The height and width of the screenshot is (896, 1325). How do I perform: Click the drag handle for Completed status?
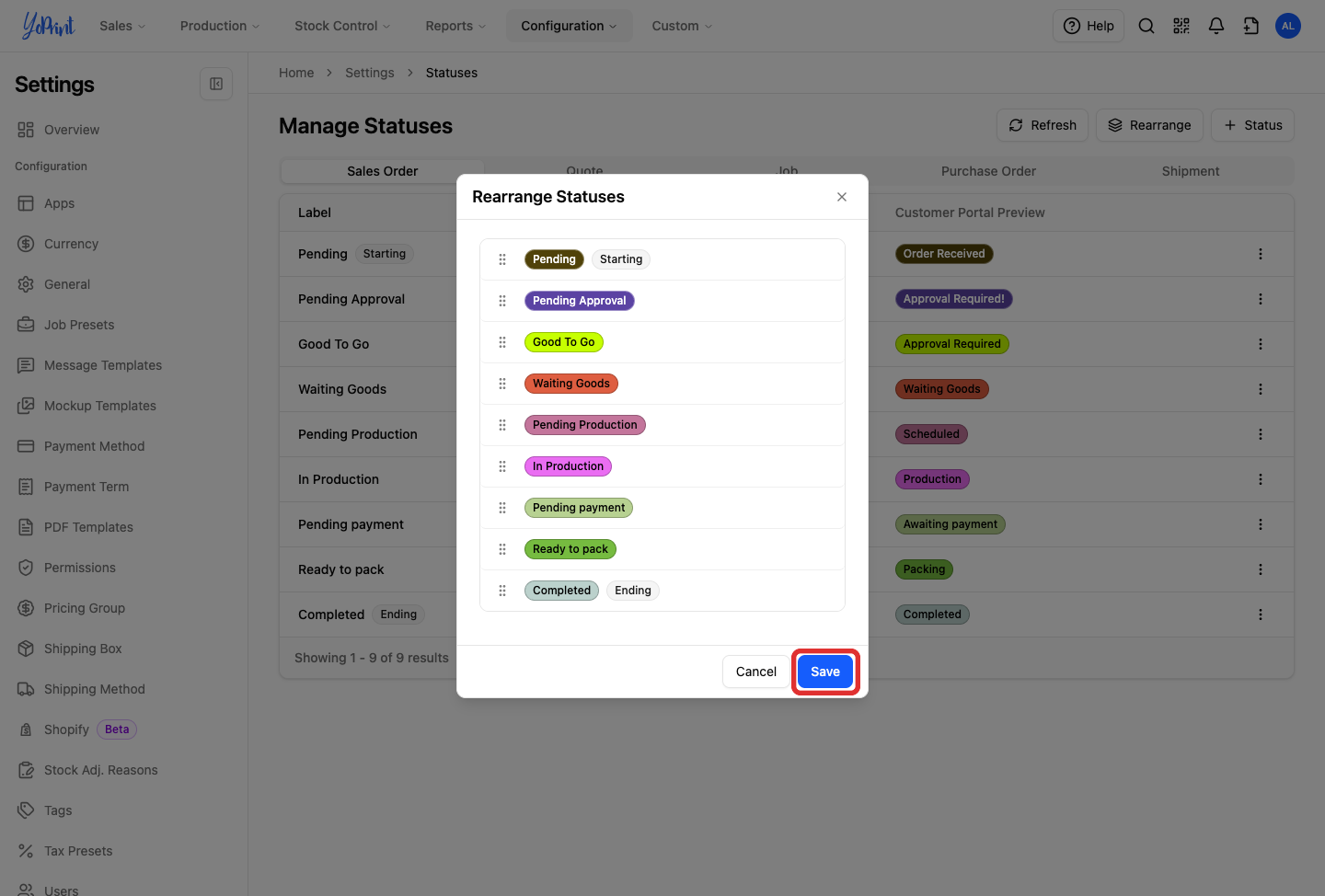coord(502,591)
